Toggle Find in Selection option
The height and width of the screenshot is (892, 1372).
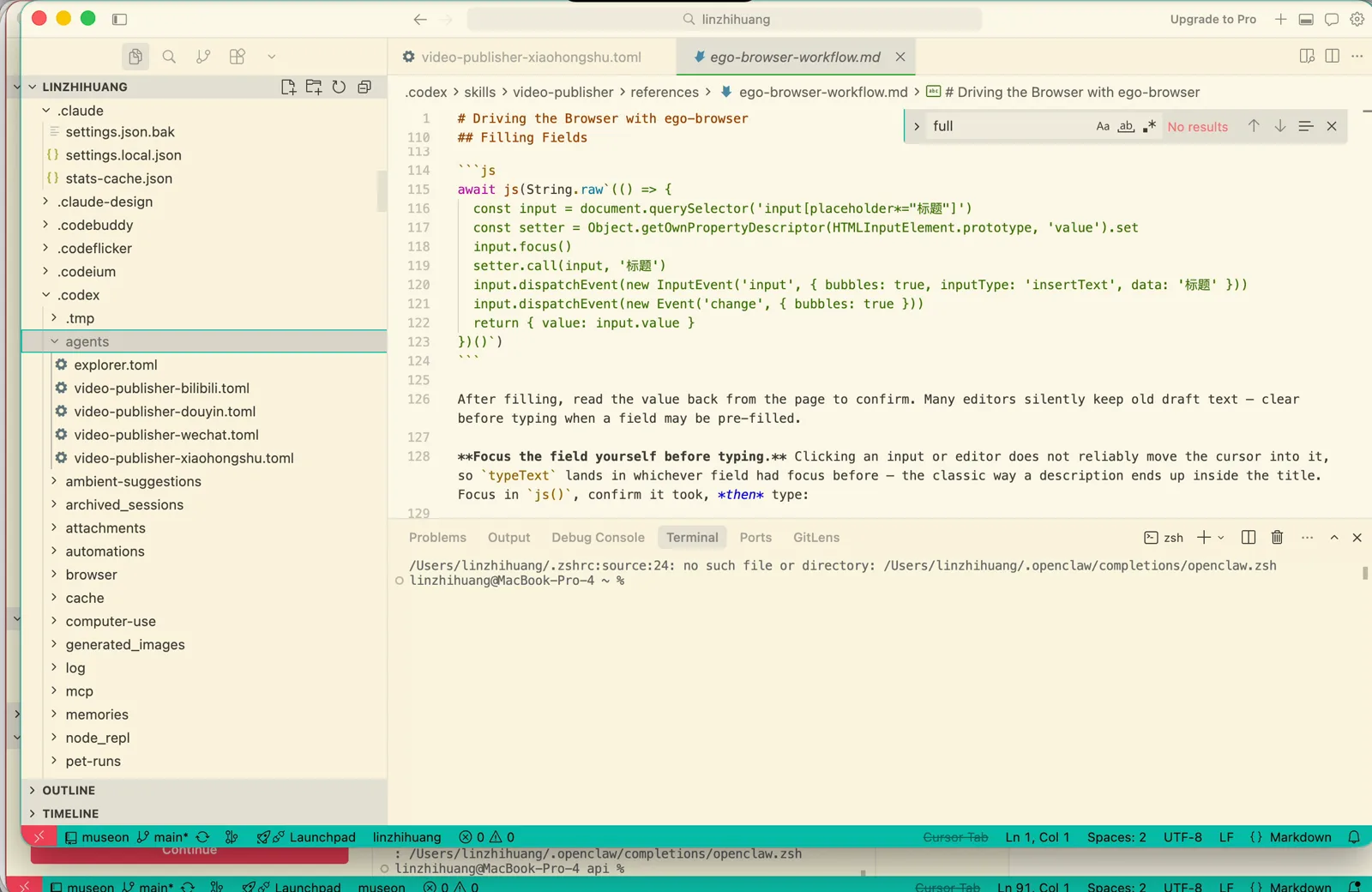pyautogui.click(x=1305, y=126)
